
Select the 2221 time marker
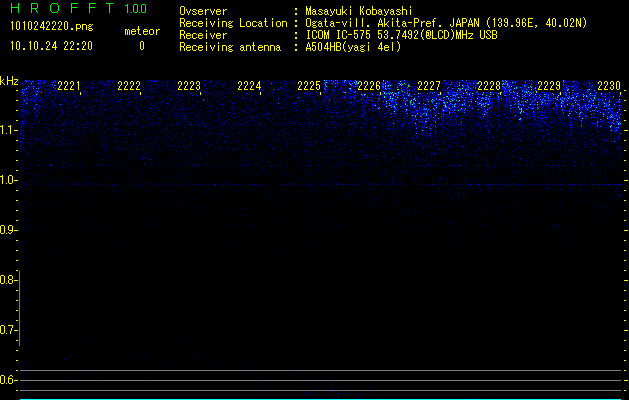(69, 86)
